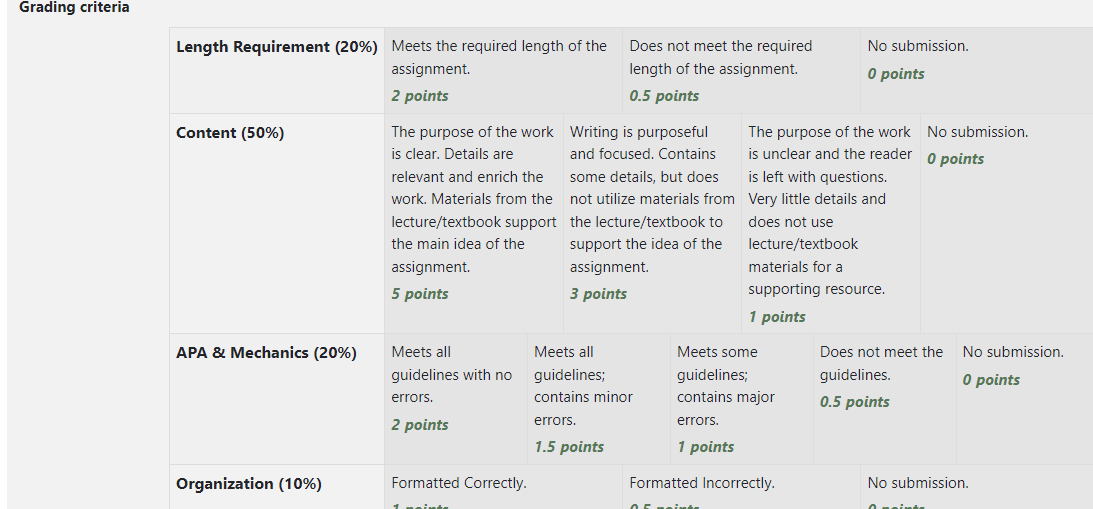1093x509 pixels.
Task: Choose 'contains minor errors' 1.5 points level
Action: click(598, 399)
